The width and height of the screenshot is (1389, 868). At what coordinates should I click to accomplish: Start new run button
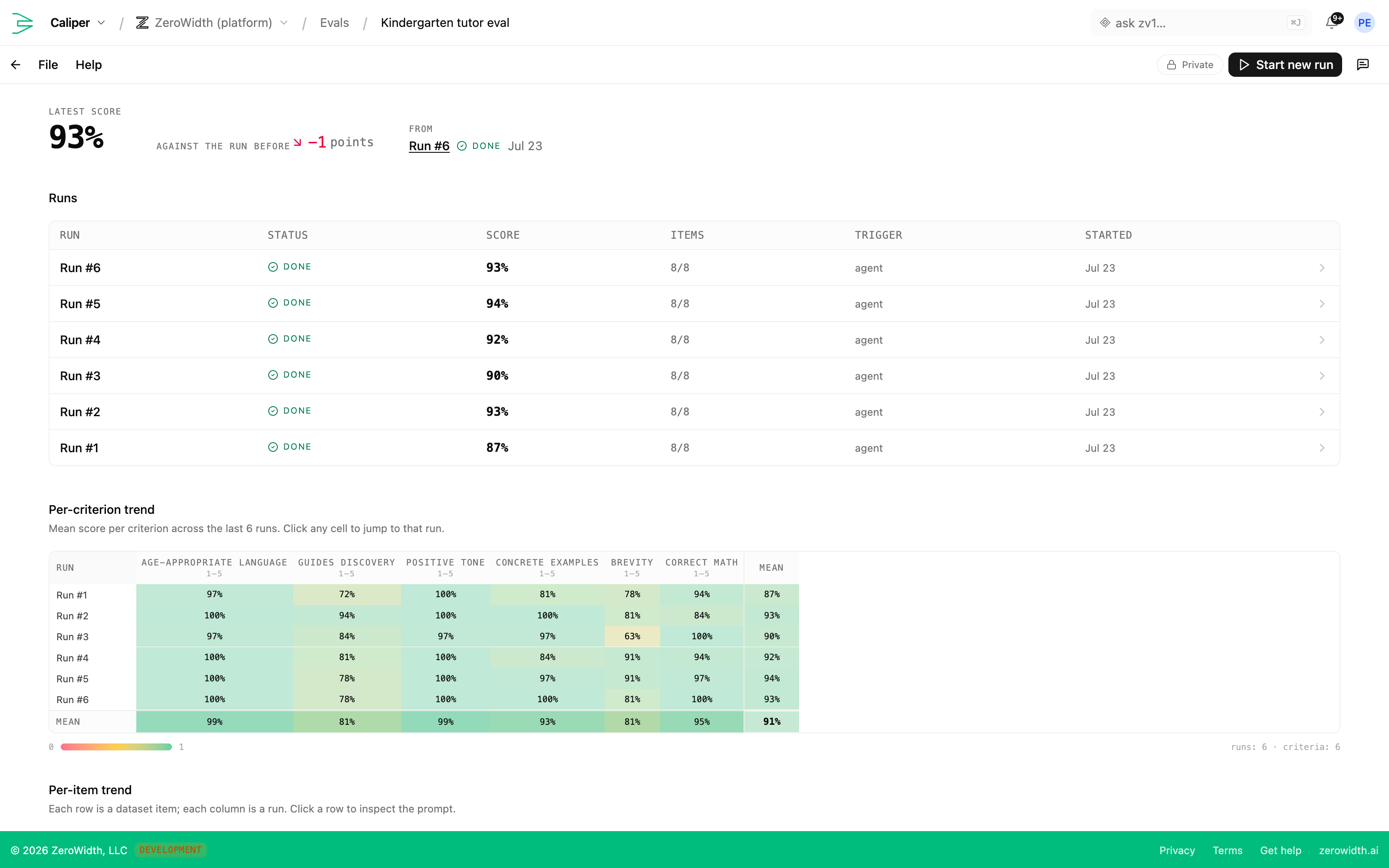(1284, 65)
